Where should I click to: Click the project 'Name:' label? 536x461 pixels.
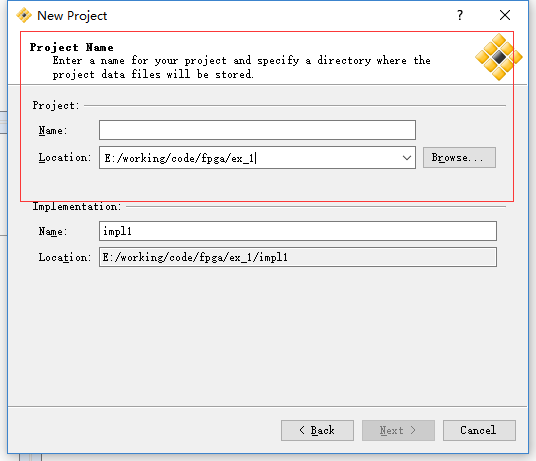[53, 131]
